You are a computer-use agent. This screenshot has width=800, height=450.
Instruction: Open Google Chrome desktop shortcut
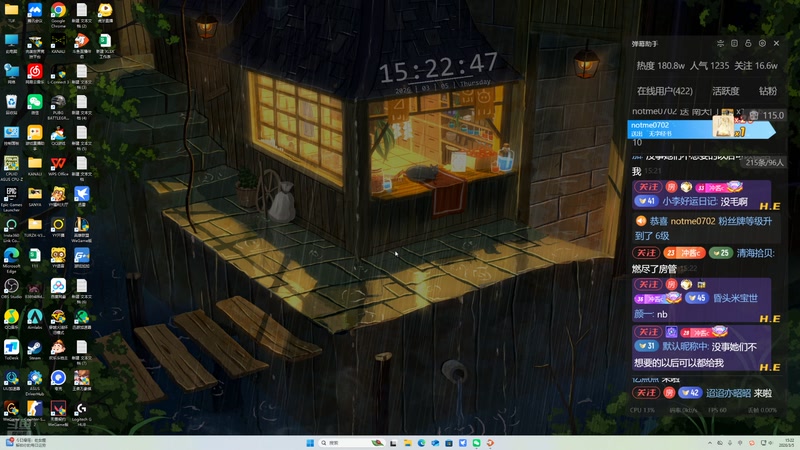(x=58, y=13)
